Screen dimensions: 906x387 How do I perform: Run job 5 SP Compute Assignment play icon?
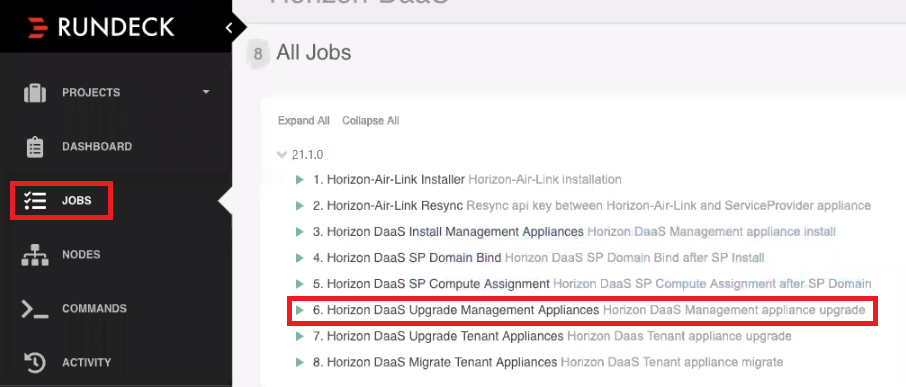299,284
